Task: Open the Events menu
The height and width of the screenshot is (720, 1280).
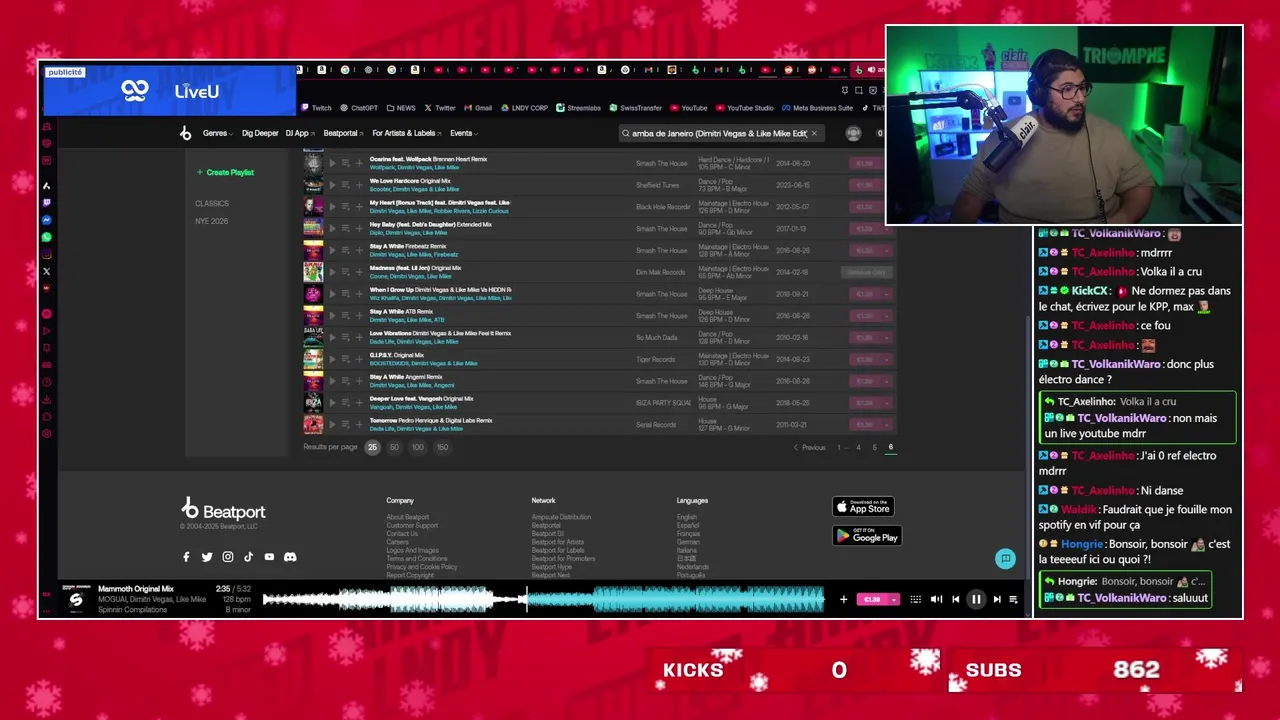Action: [464, 133]
